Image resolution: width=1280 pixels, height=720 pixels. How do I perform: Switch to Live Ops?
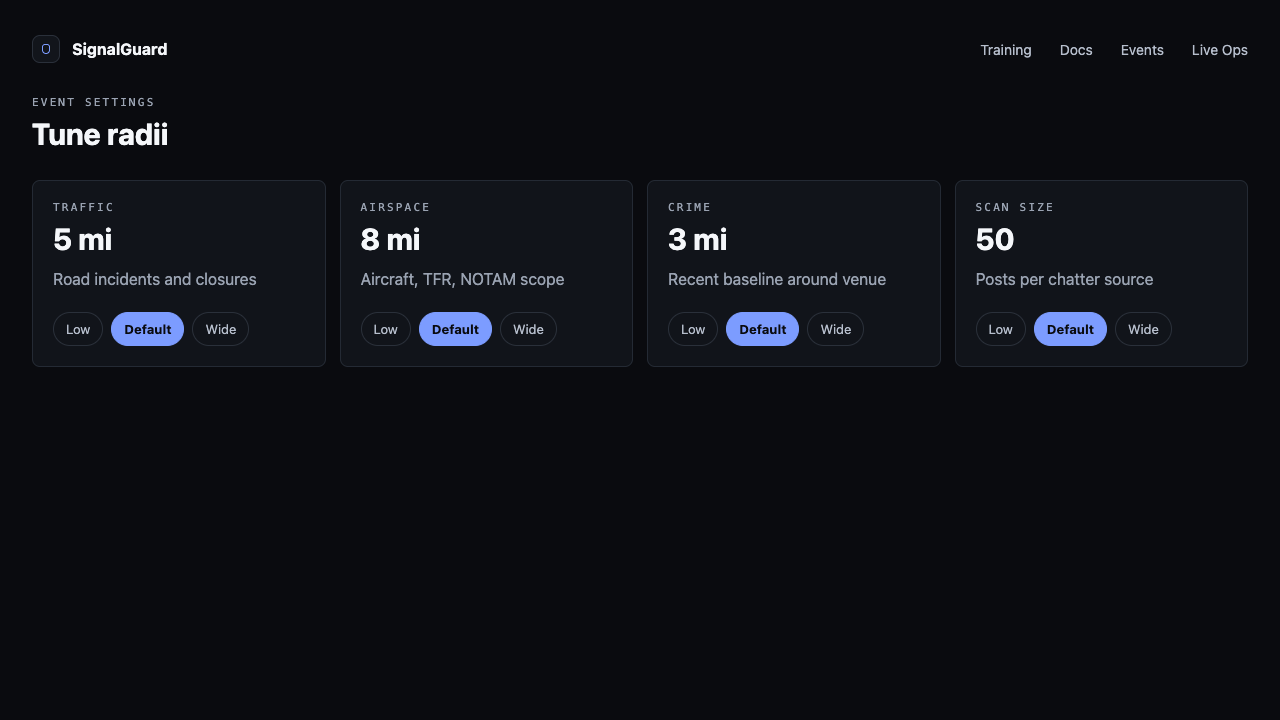(1219, 50)
